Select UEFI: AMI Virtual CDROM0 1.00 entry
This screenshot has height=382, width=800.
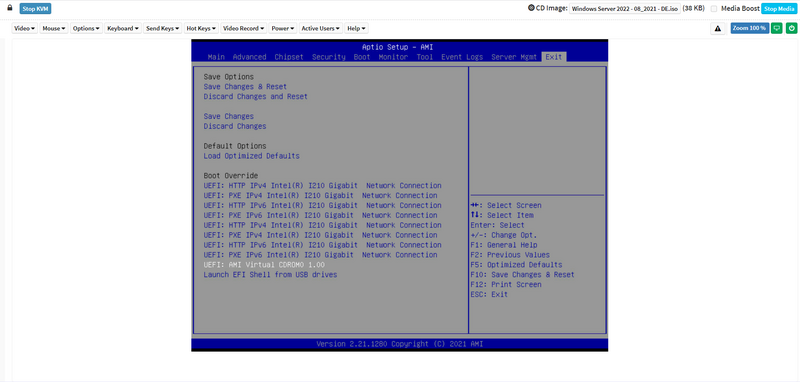coord(264,265)
